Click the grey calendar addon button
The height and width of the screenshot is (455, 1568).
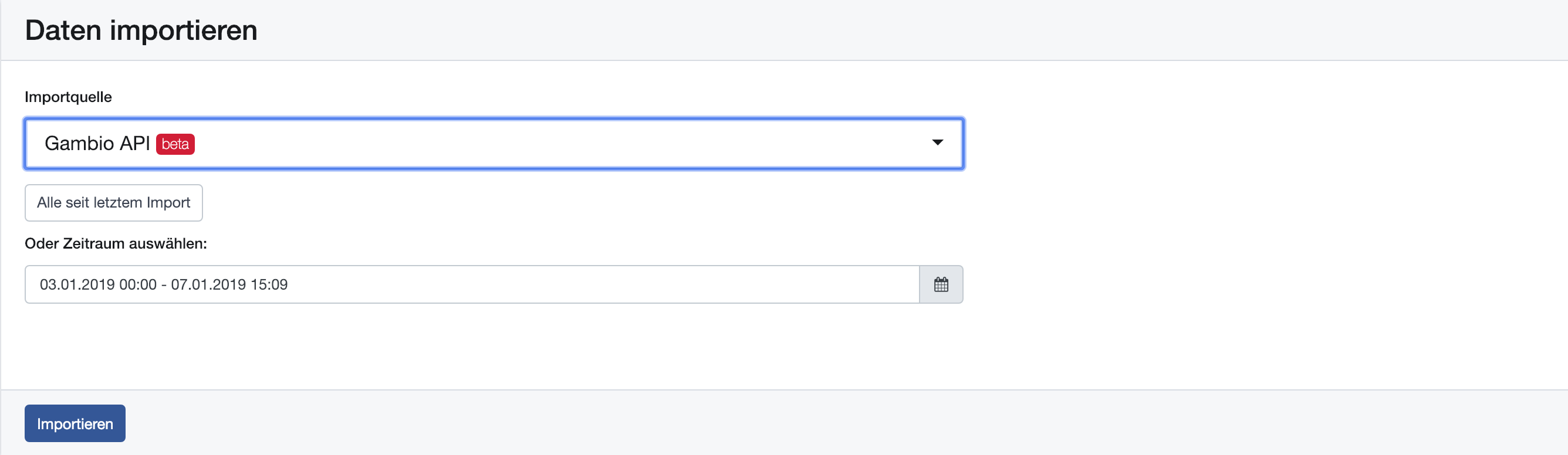[x=941, y=284]
